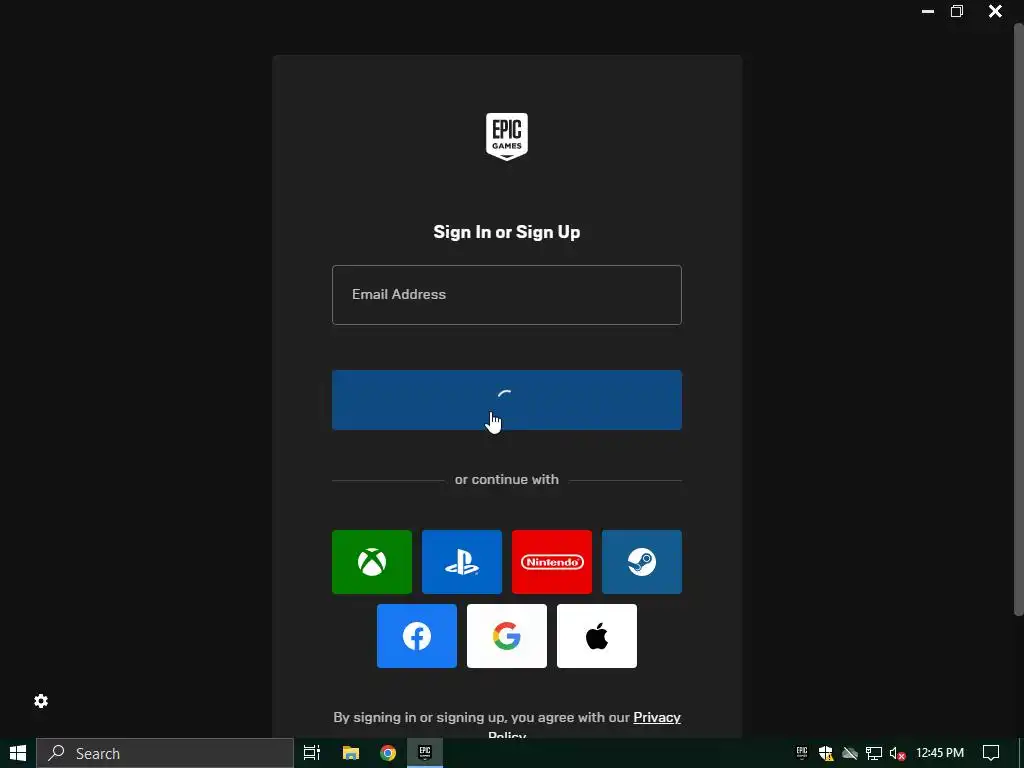Click the taskbar Search box
Image resolution: width=1024 pixels, height=768 pixels.
pyautogui.click(x=165, y=753)
